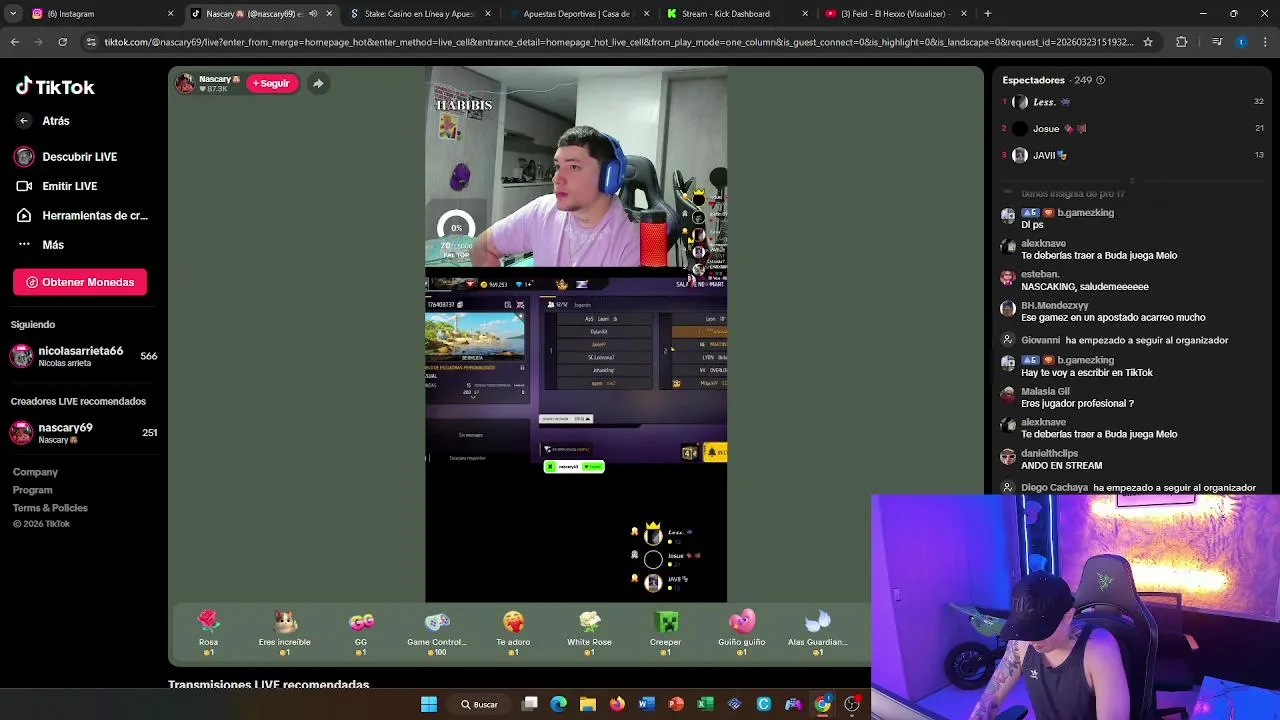The image size is (1280, 720).
Task: Send the Creeper gift
Action: [665, 633]
